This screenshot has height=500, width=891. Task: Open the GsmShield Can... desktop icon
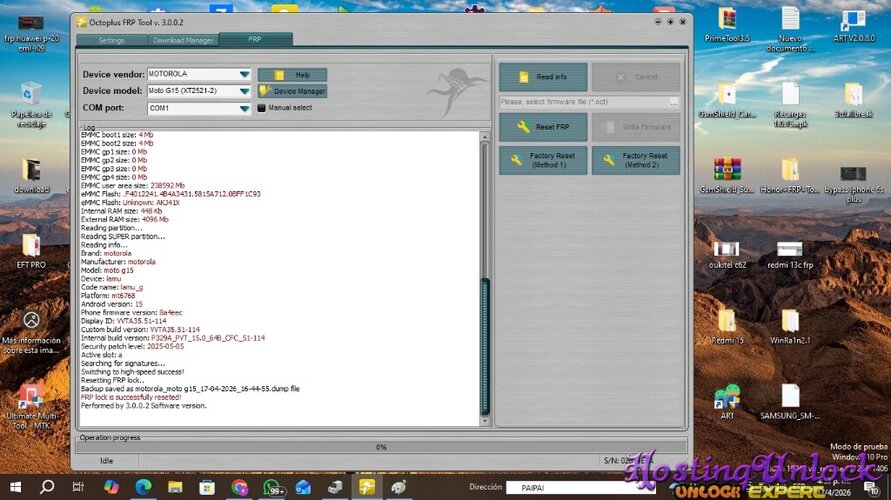click(727, 101)
